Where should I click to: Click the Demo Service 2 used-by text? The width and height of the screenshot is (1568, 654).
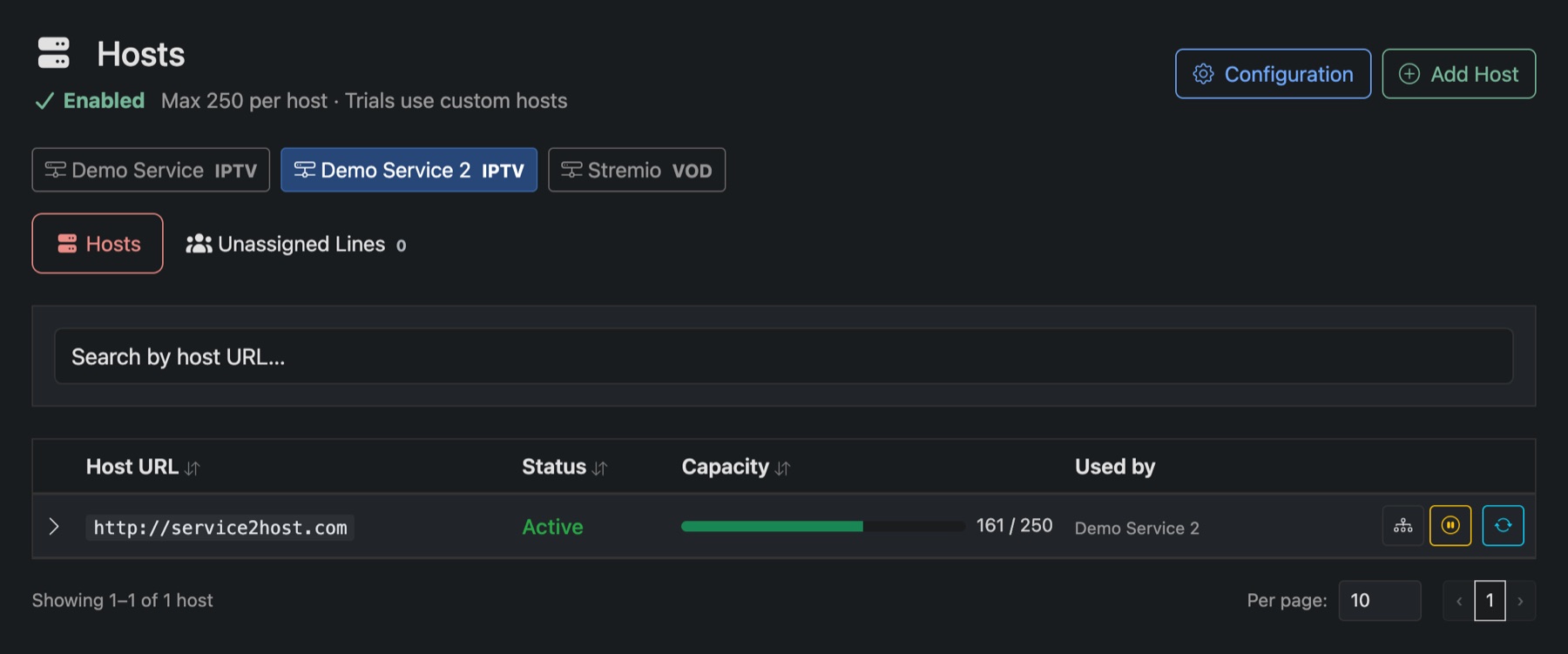[1137, 528]
